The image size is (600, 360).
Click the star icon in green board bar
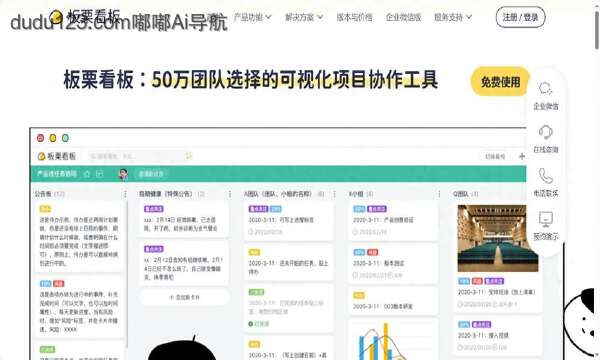87,174
